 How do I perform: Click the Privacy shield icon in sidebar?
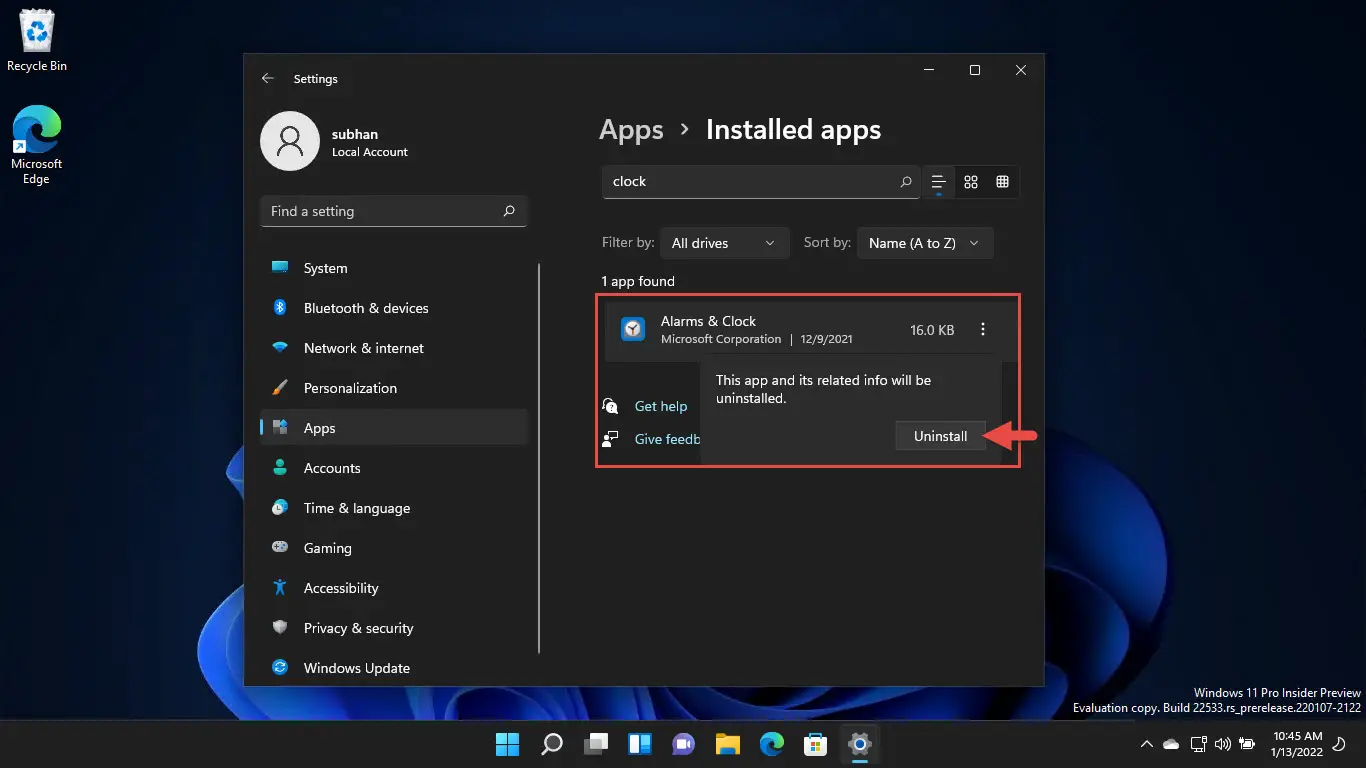point(281,628)
